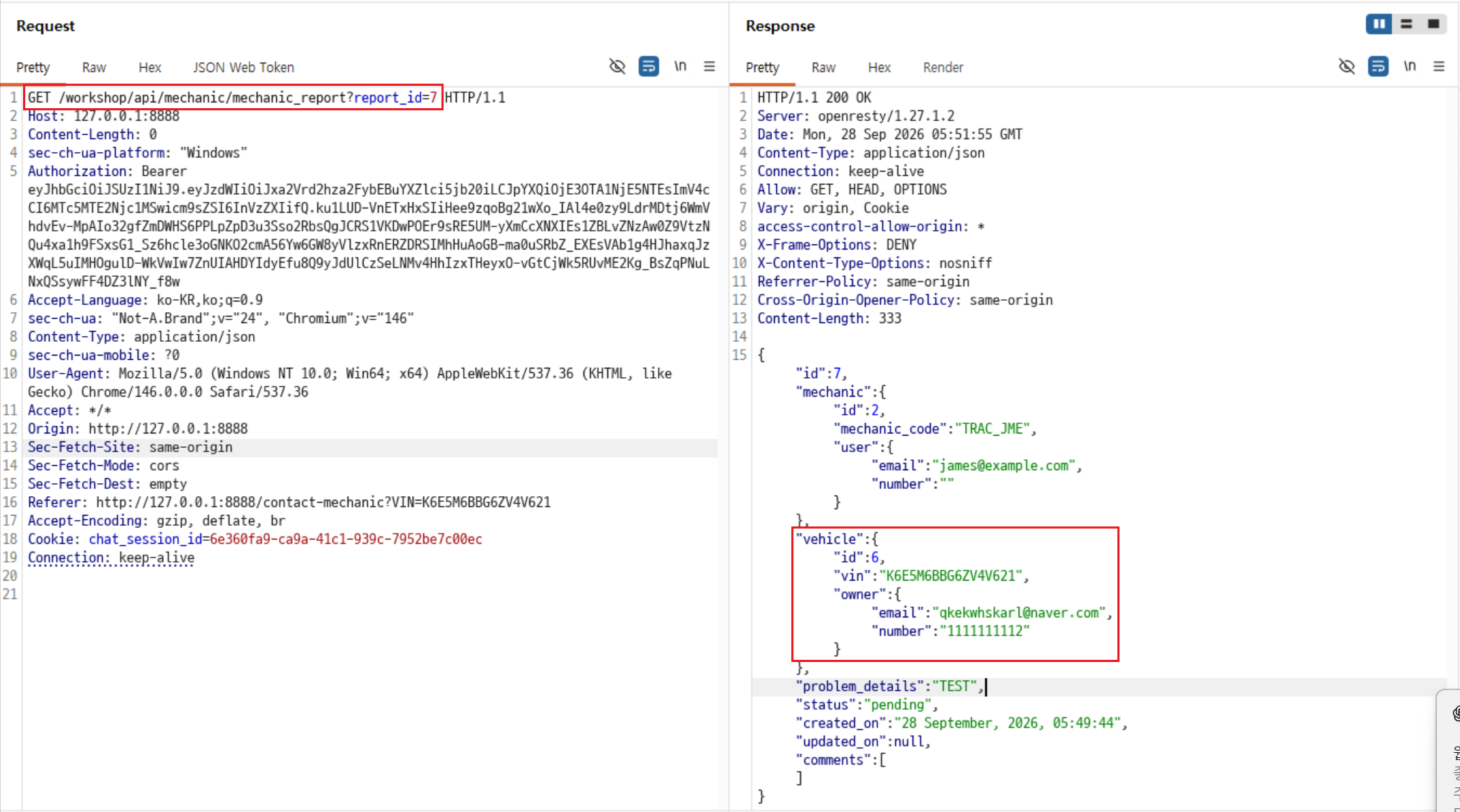
Task: Click the Authorization Bearer header line
Action: click(107, 171)
